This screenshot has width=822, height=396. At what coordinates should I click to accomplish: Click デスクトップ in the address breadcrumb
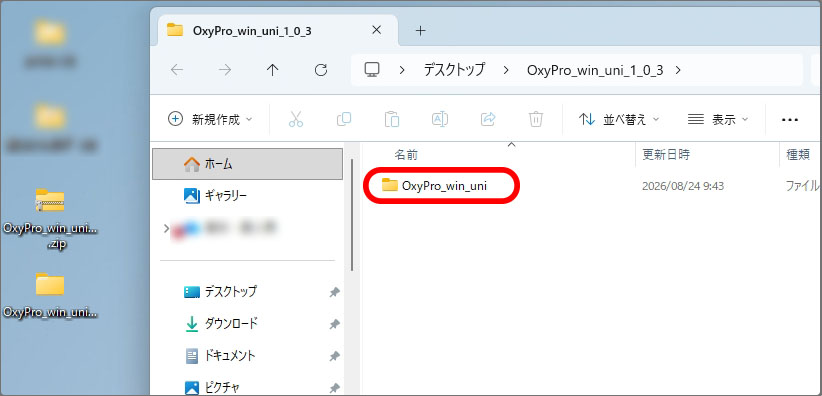click(455, 70)
